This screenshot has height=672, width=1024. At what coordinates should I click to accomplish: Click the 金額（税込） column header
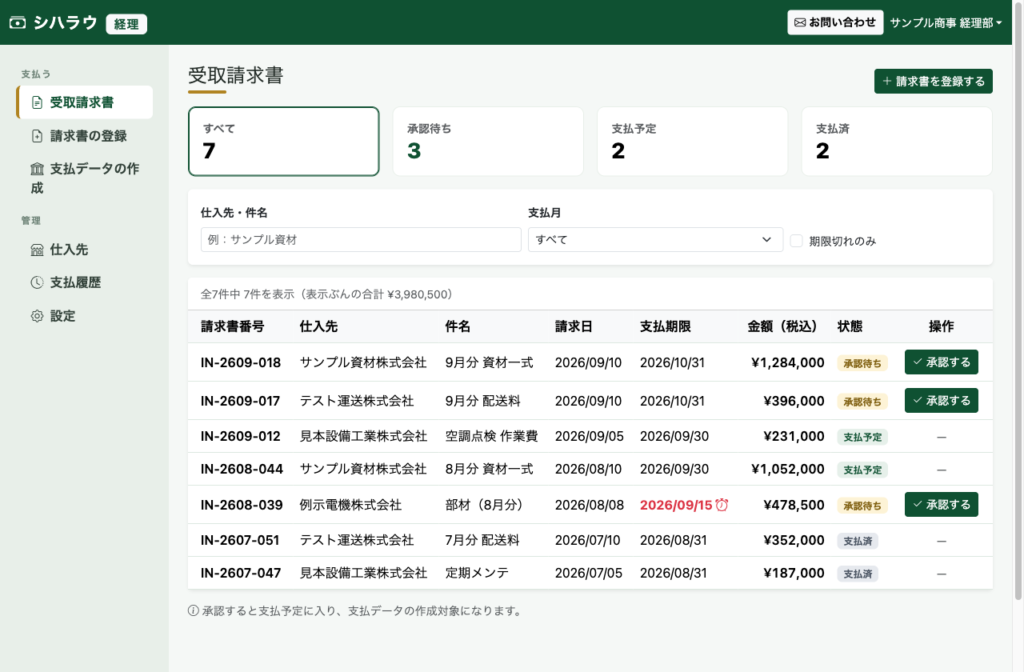tap(782, 327)
